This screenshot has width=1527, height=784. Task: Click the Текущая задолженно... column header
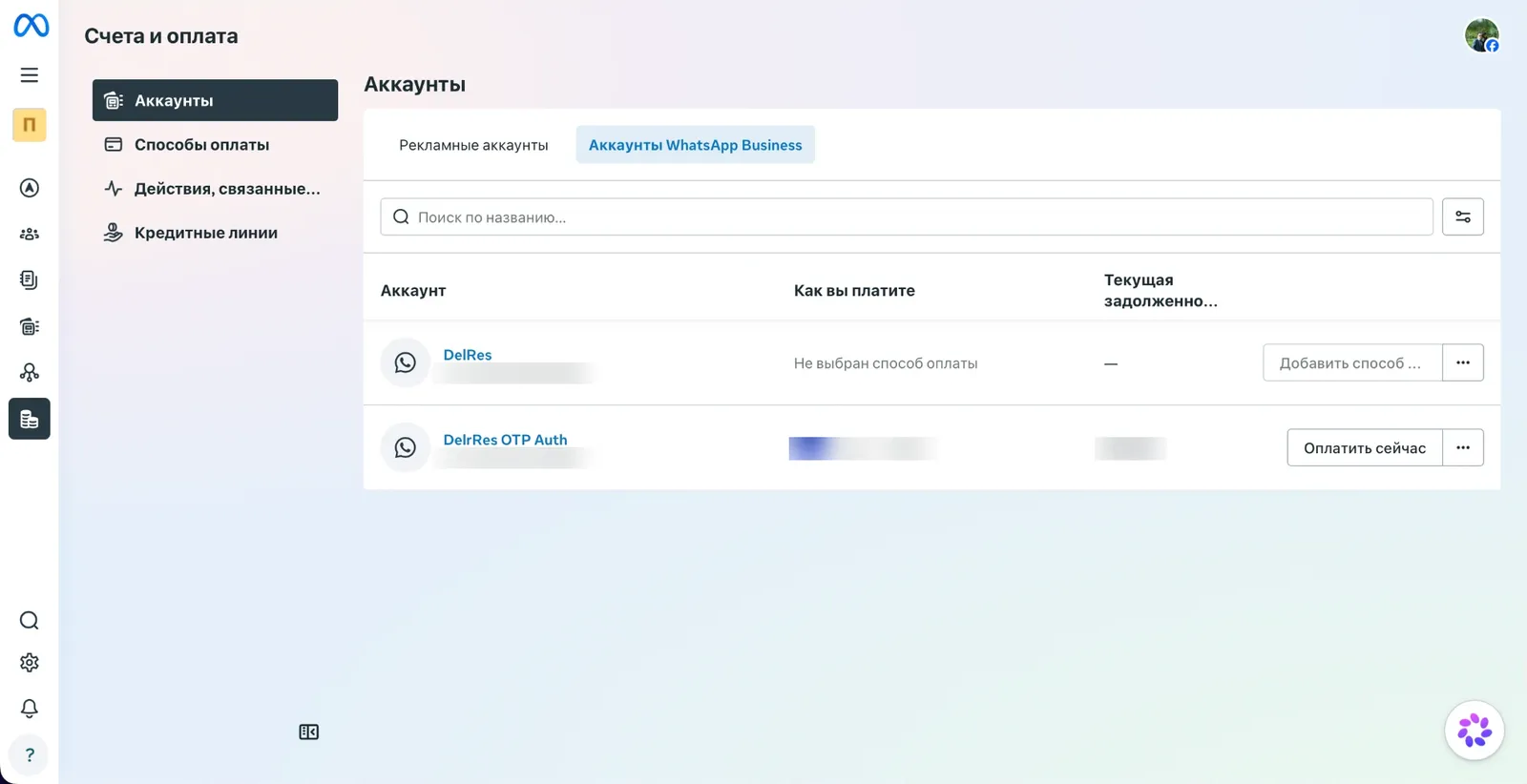coord(1161,290)
